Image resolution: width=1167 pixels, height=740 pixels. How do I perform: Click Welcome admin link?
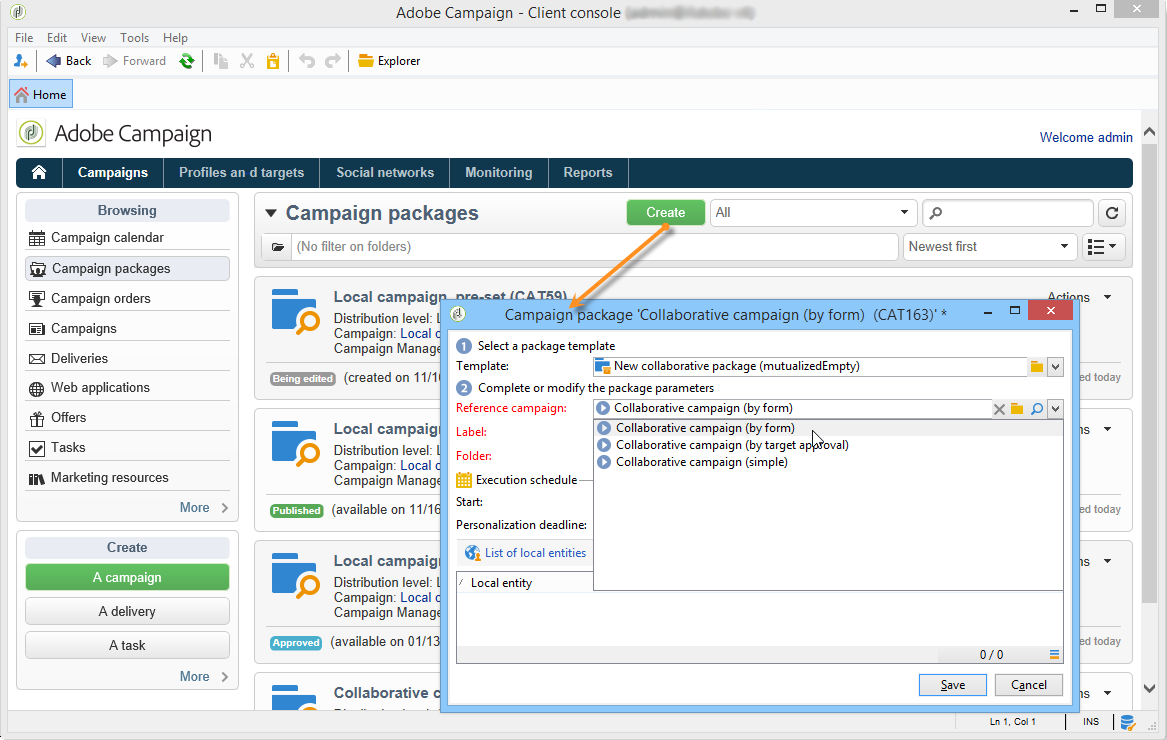[x=1086, y=138]
